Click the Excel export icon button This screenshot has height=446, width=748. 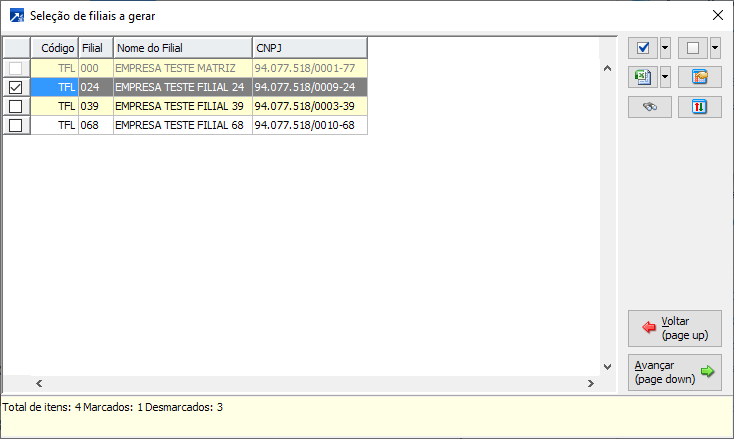pos(643,77)
